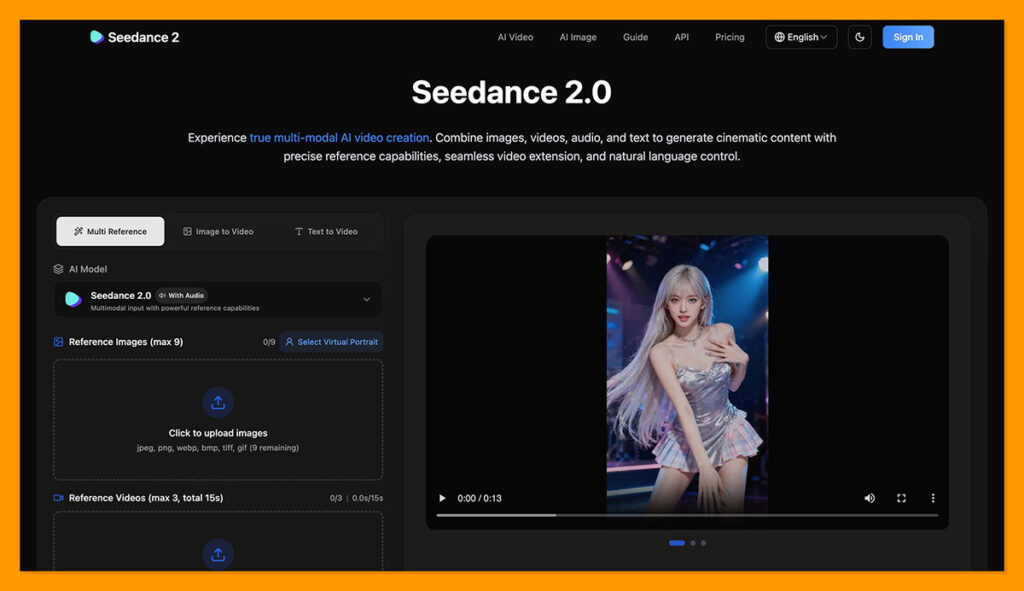Click the "Reference Videos (max 3, total 15s)" label

pyautogui.click(x=146, y=498)
